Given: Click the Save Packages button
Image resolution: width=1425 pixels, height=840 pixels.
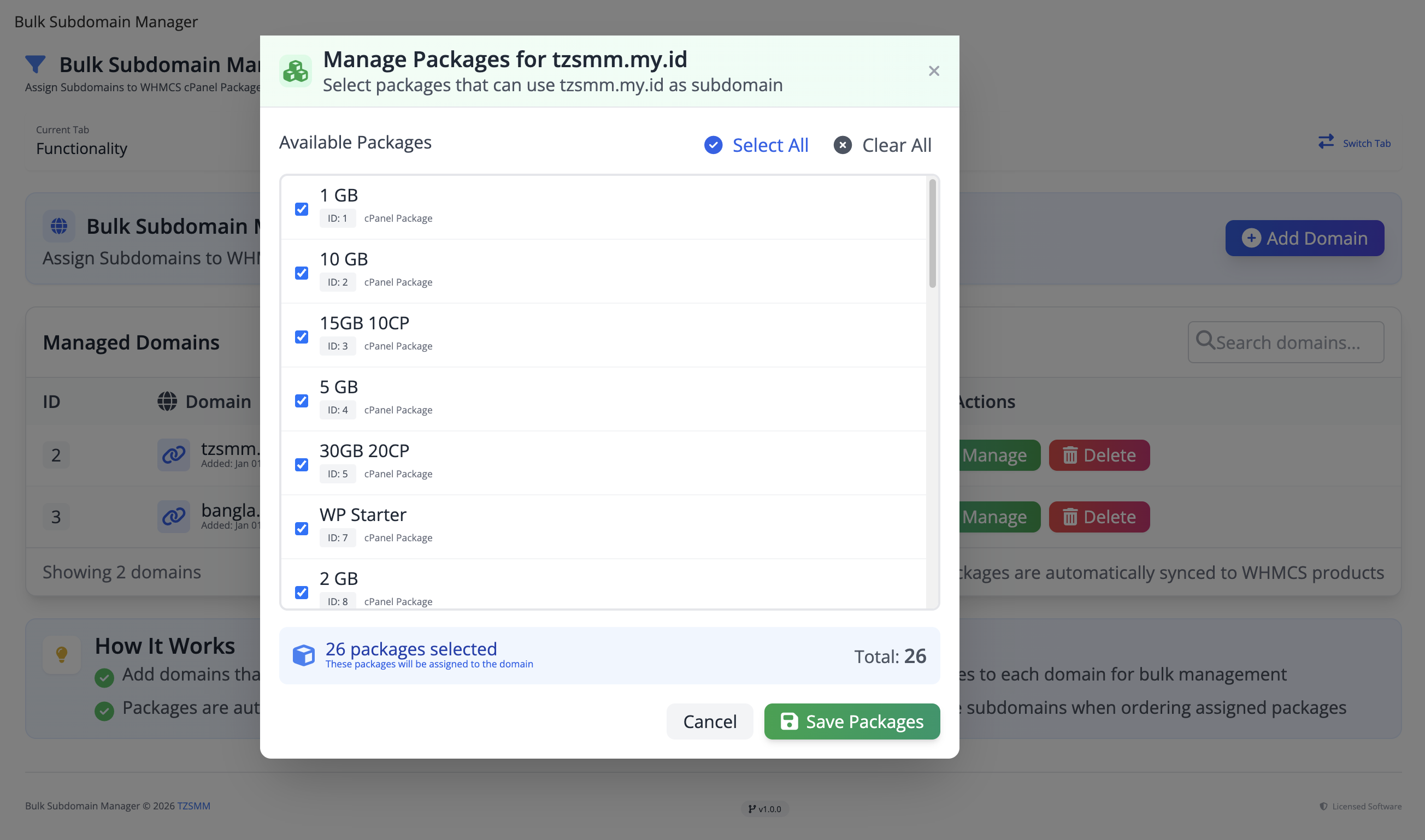Looking at the screenshot, I should tap(851, 721).
